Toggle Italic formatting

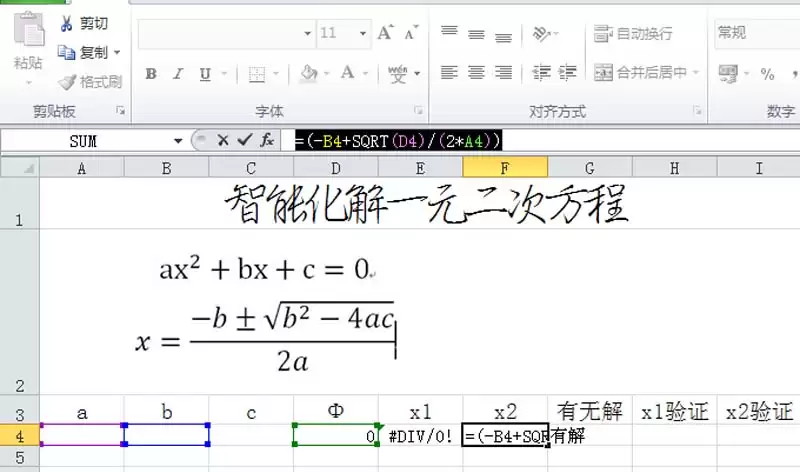[178, 73]
